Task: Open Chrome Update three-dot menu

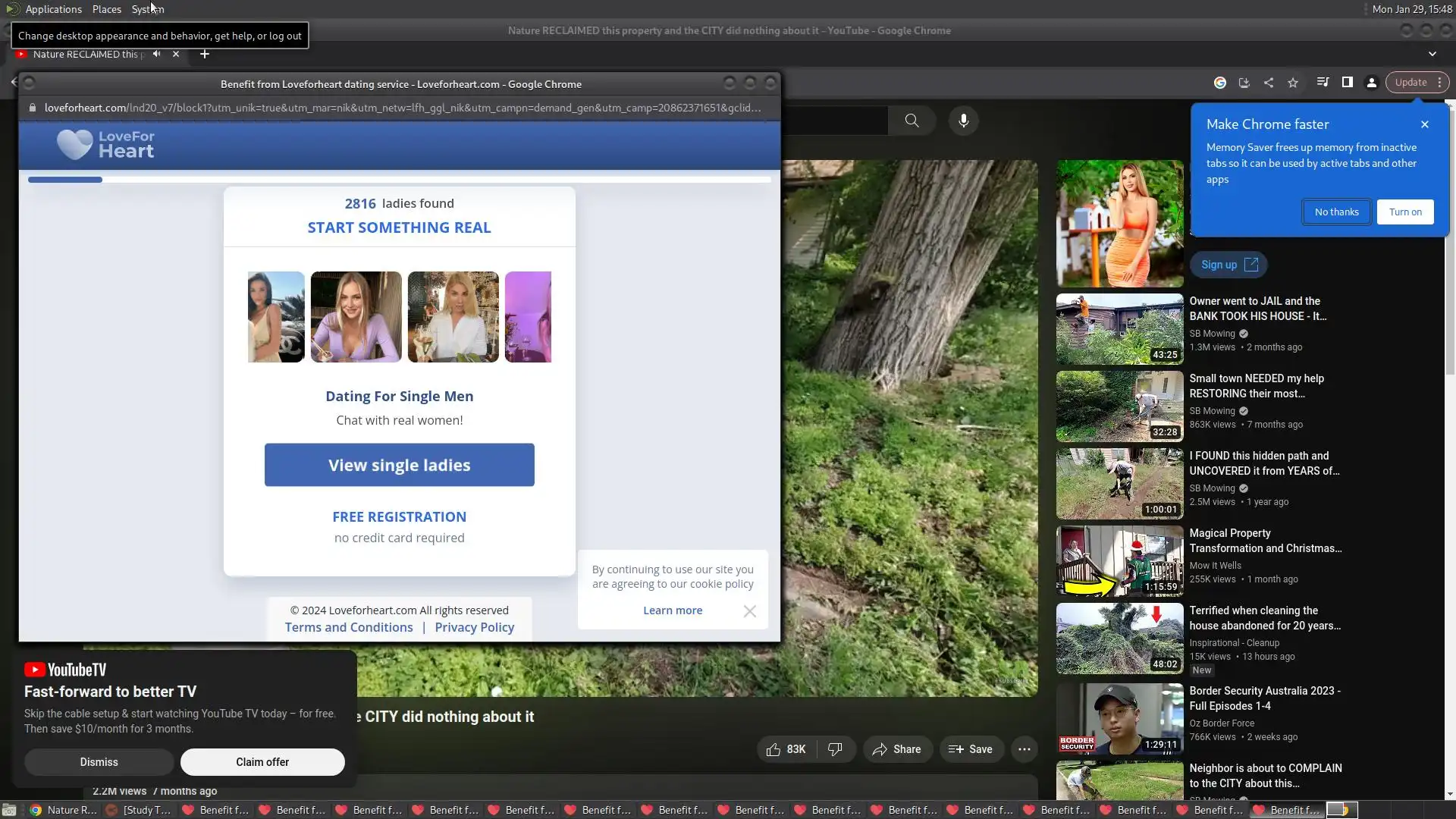Action: click(1439, 83)
